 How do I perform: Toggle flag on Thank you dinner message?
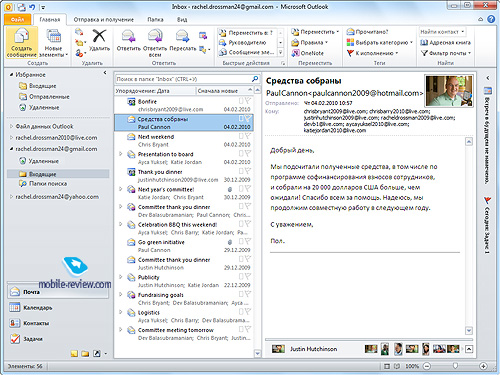tap(248, 171)
